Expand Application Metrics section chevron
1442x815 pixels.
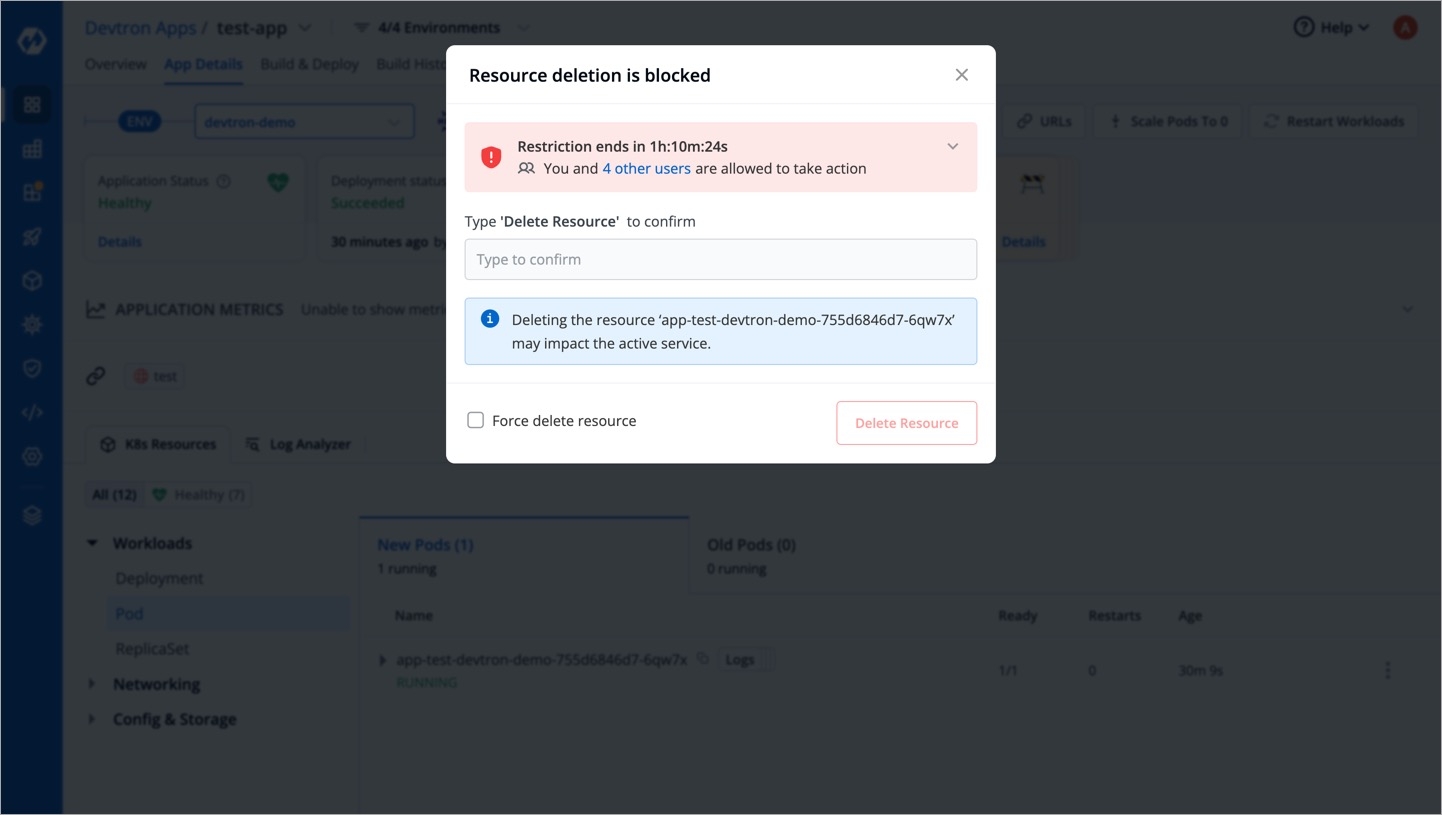1408,309
